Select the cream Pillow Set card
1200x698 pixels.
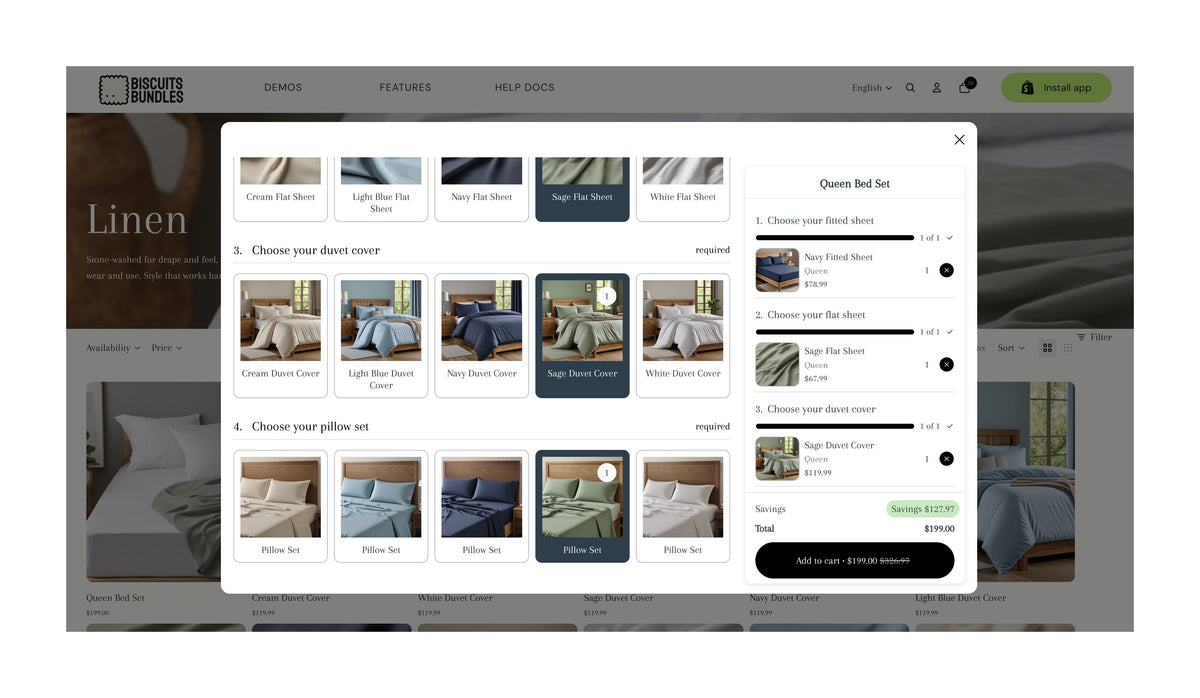[x=281, y=506]
